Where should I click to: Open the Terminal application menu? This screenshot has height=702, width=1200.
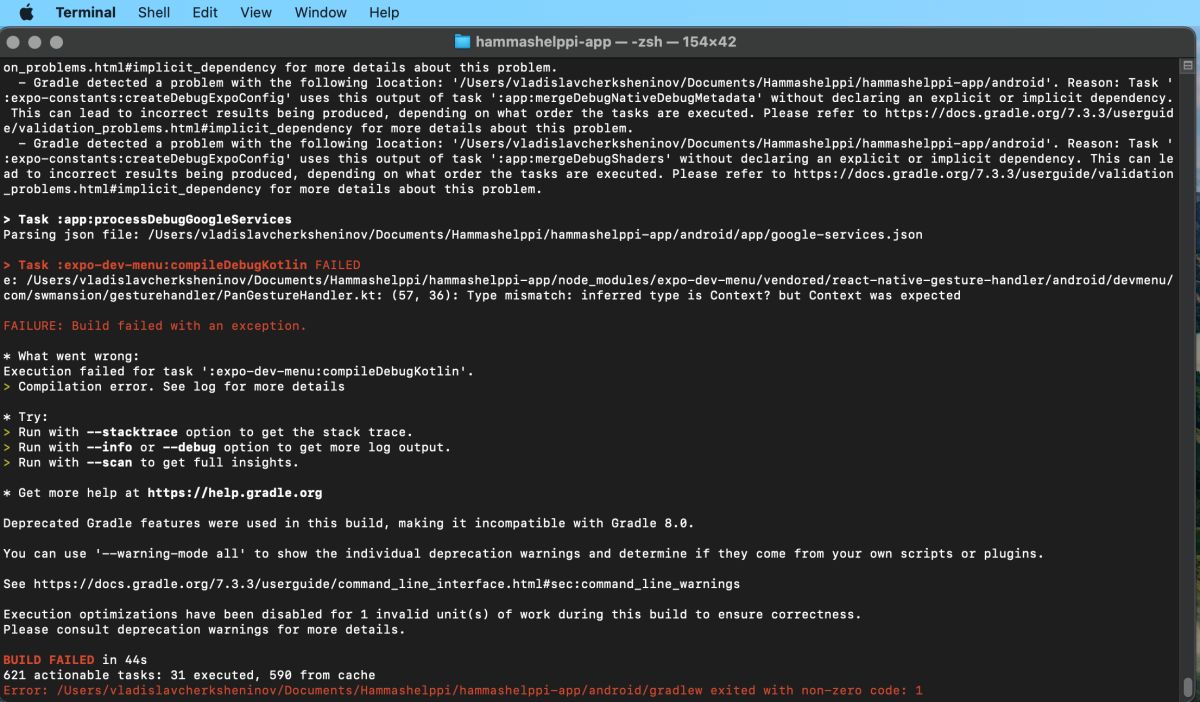click(85, 13)
